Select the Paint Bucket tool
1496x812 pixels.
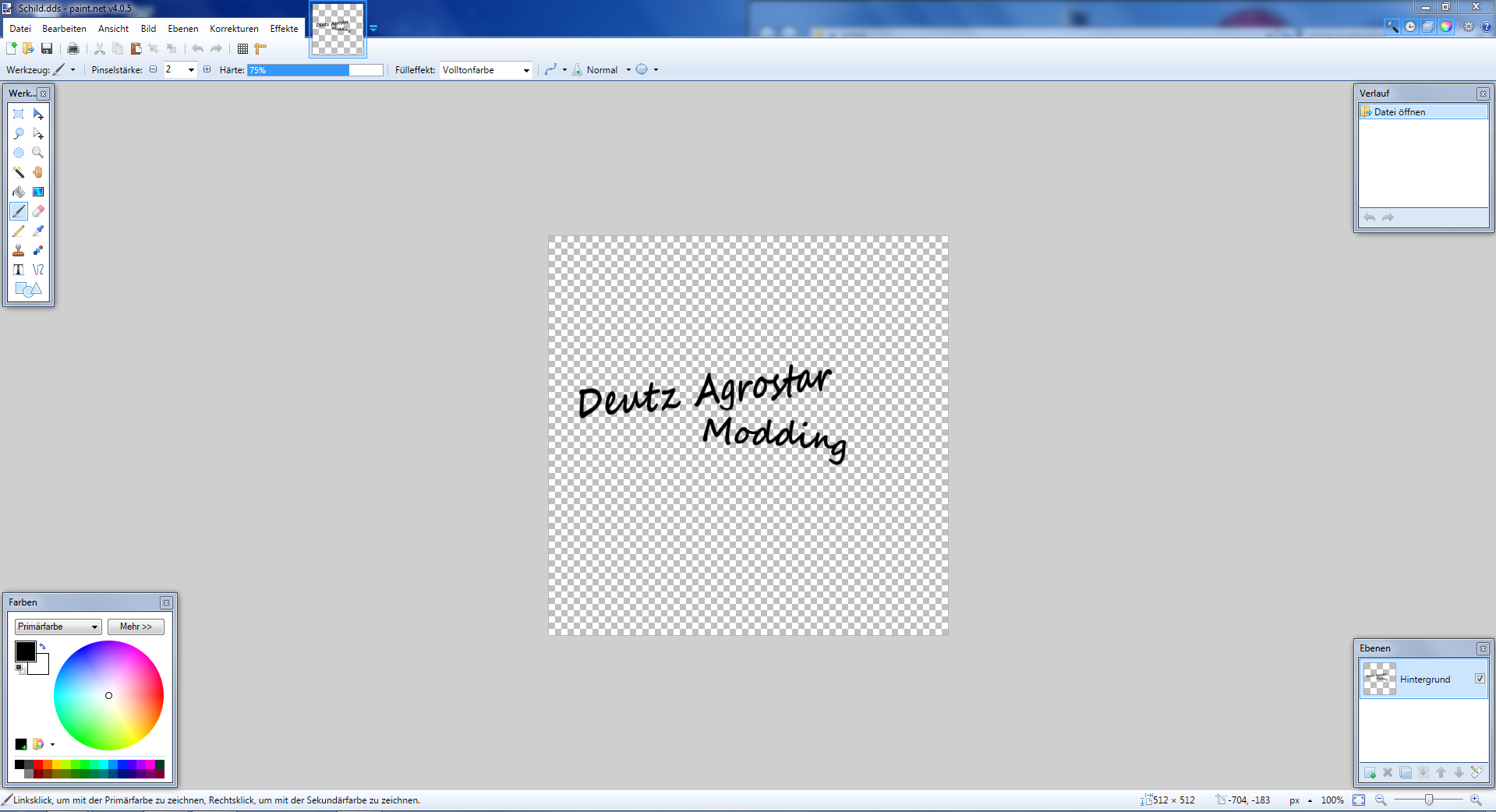19,192
